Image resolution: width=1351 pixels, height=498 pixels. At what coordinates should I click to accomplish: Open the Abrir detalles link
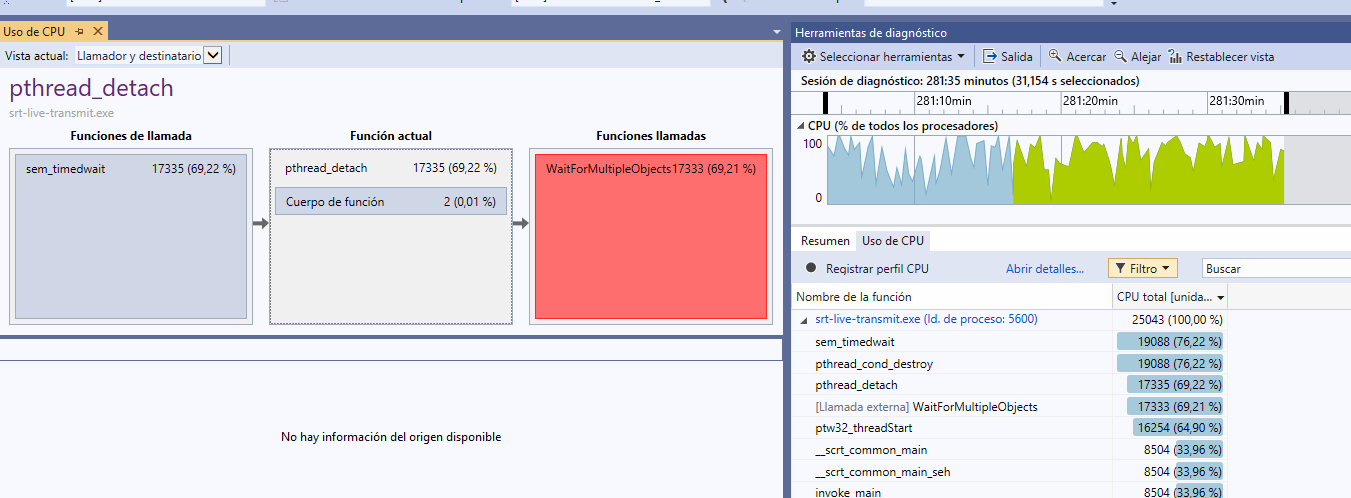click(1045, 269)
